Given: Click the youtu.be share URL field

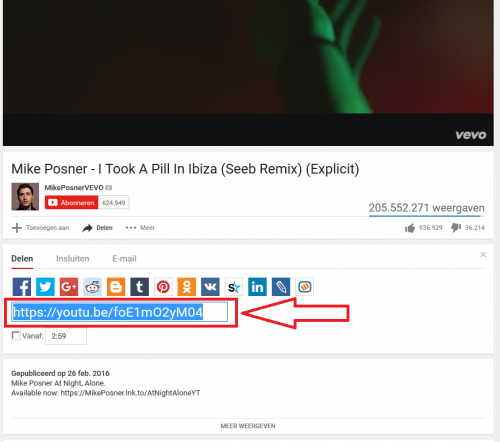Looking at the screenshot, I should 120,312.
